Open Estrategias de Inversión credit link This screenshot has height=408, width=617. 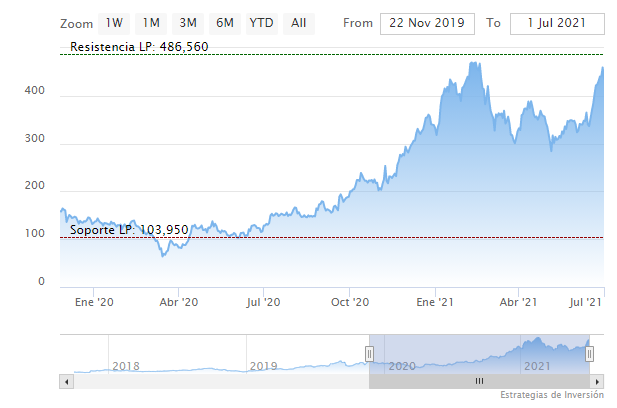[x=553, y=396]
